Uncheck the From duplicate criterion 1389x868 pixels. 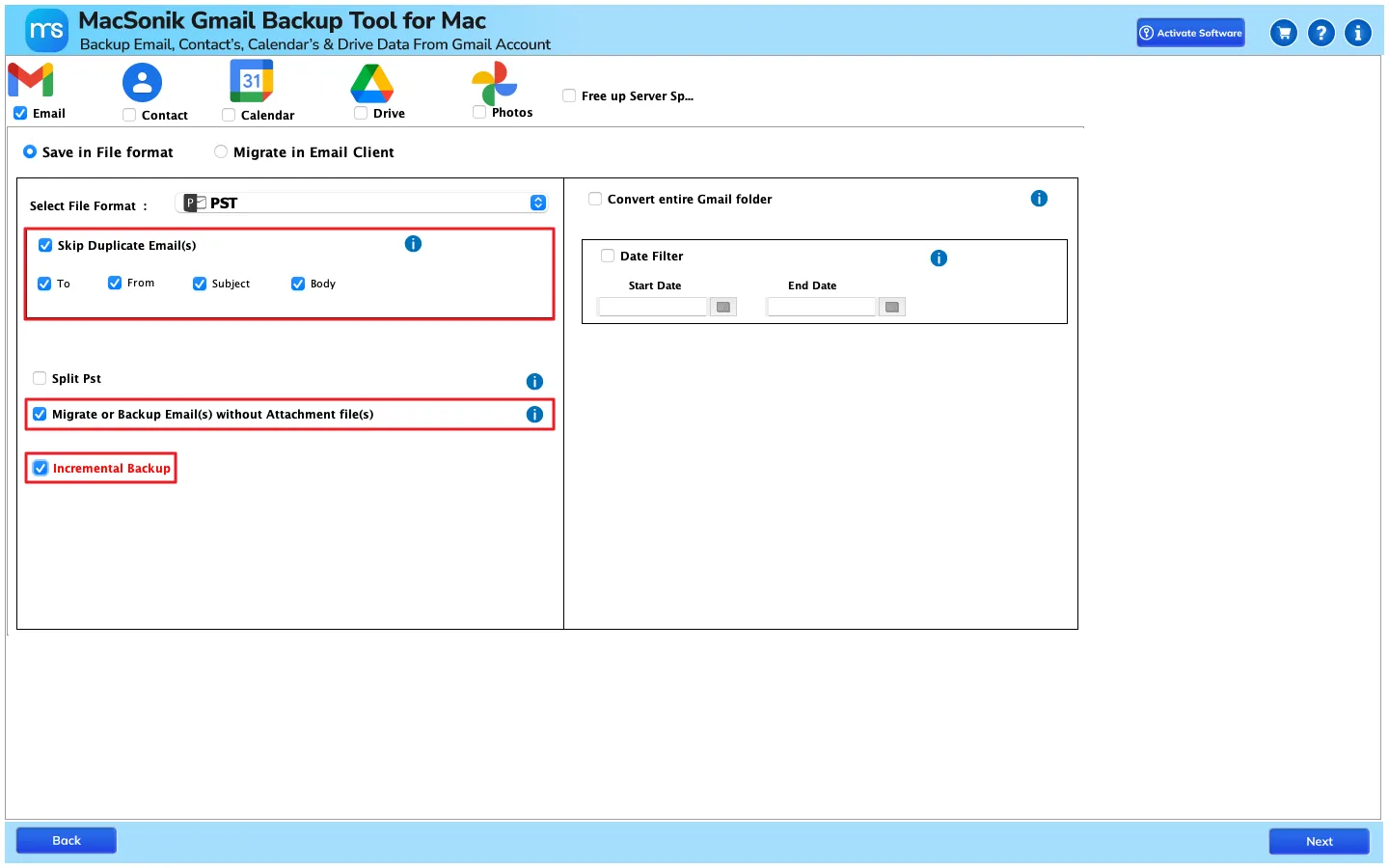[x=115, y=283]
